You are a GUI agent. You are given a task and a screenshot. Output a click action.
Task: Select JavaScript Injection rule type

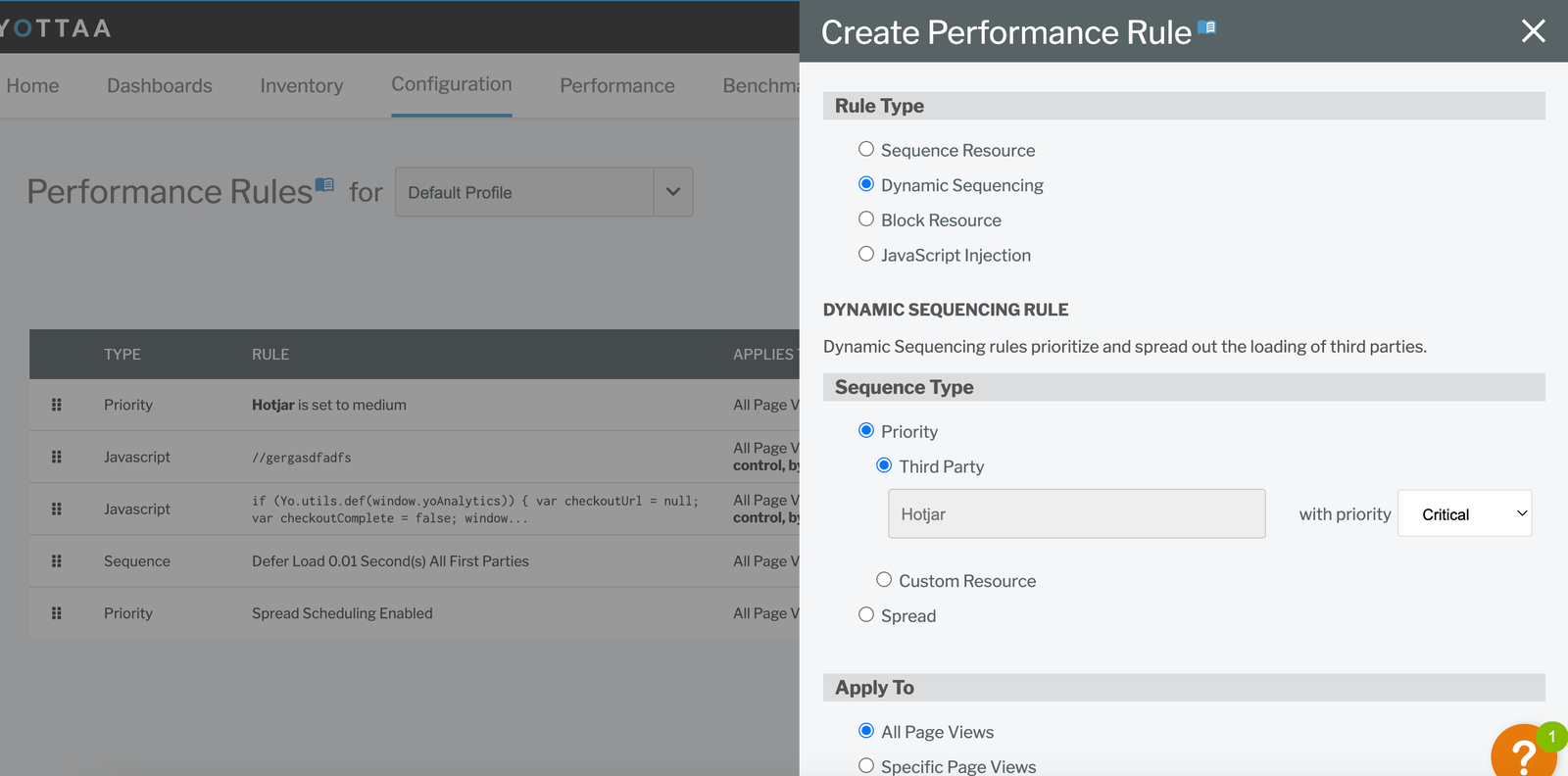[x=866, y=255]
